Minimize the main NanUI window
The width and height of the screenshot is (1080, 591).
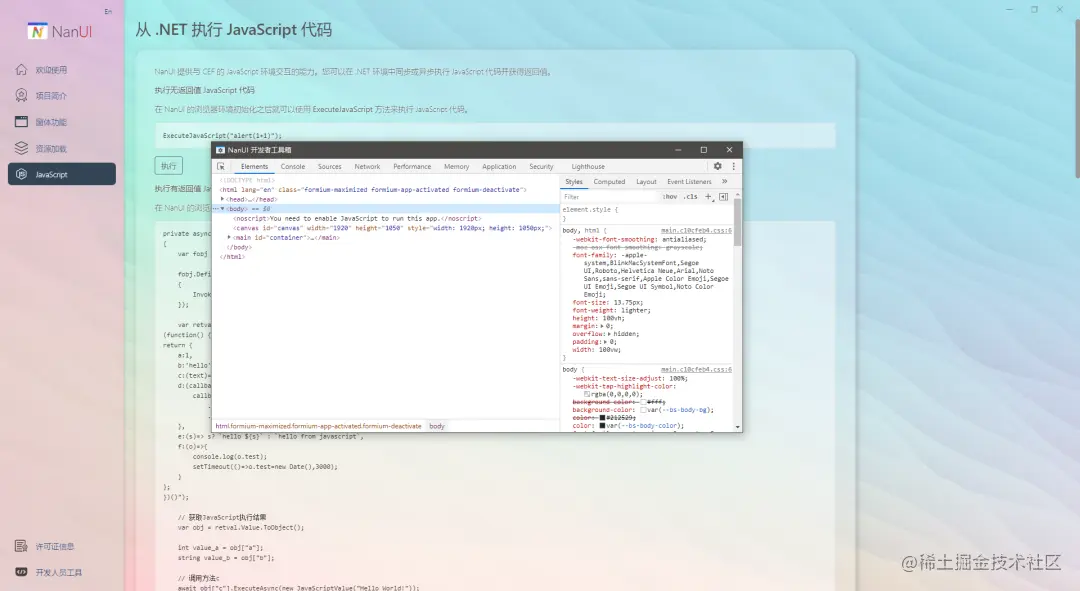click(x=1009, y=10)
